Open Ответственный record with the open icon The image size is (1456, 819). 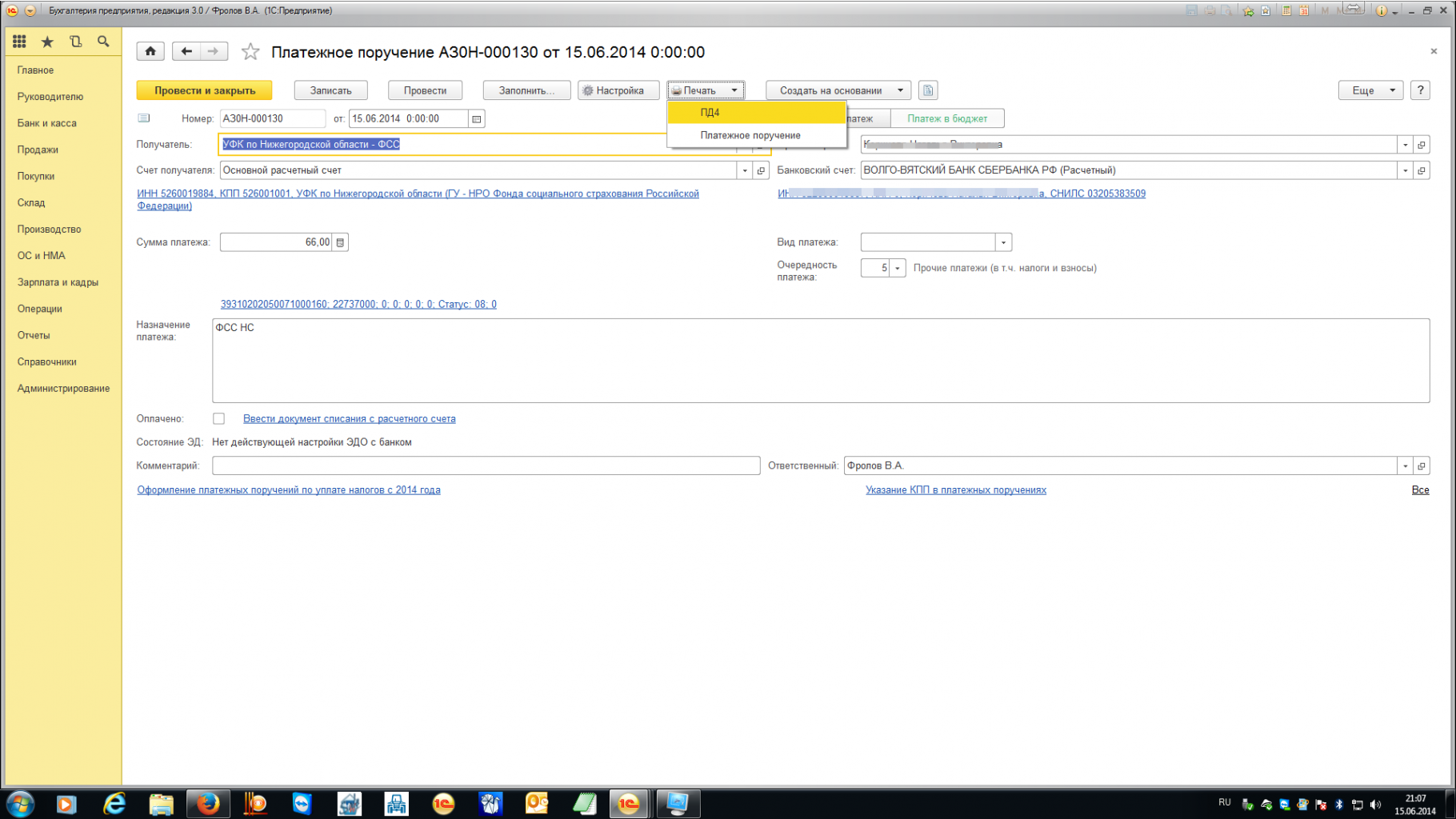tap(1422, 466)
